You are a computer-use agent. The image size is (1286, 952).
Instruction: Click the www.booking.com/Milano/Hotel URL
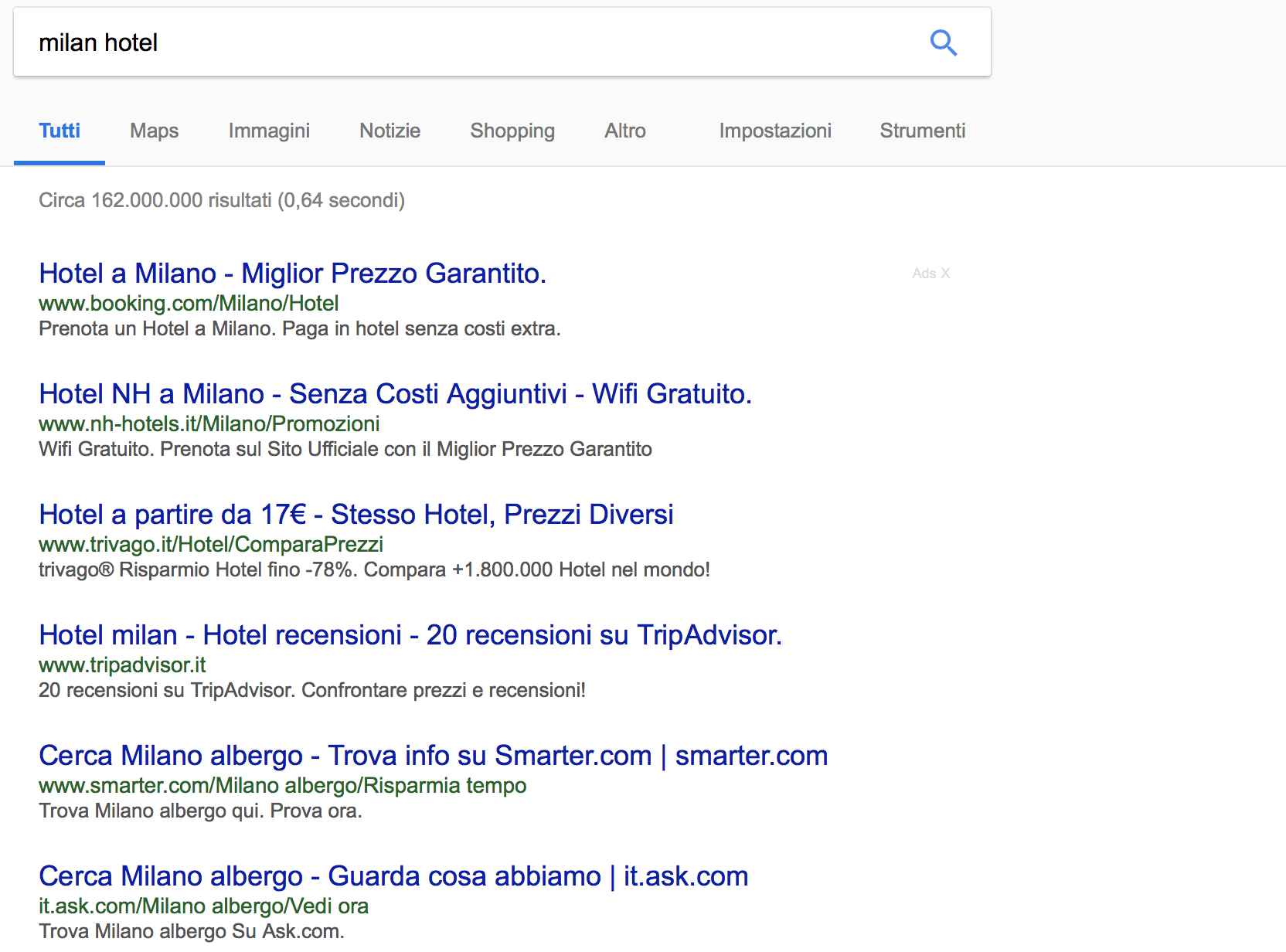tap(189, 304)
